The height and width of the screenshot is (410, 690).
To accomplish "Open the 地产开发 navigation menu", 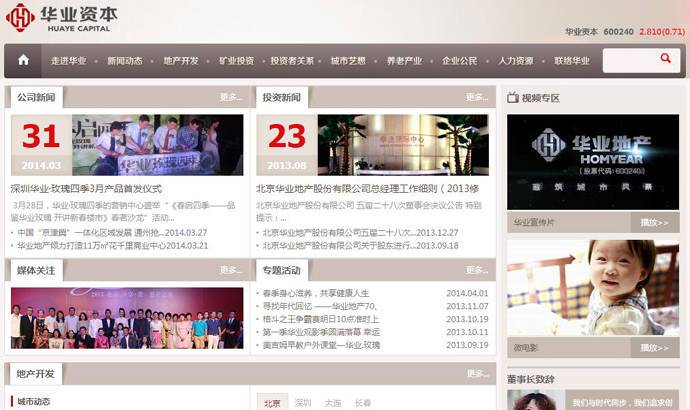I will click(x=181, y=61).
